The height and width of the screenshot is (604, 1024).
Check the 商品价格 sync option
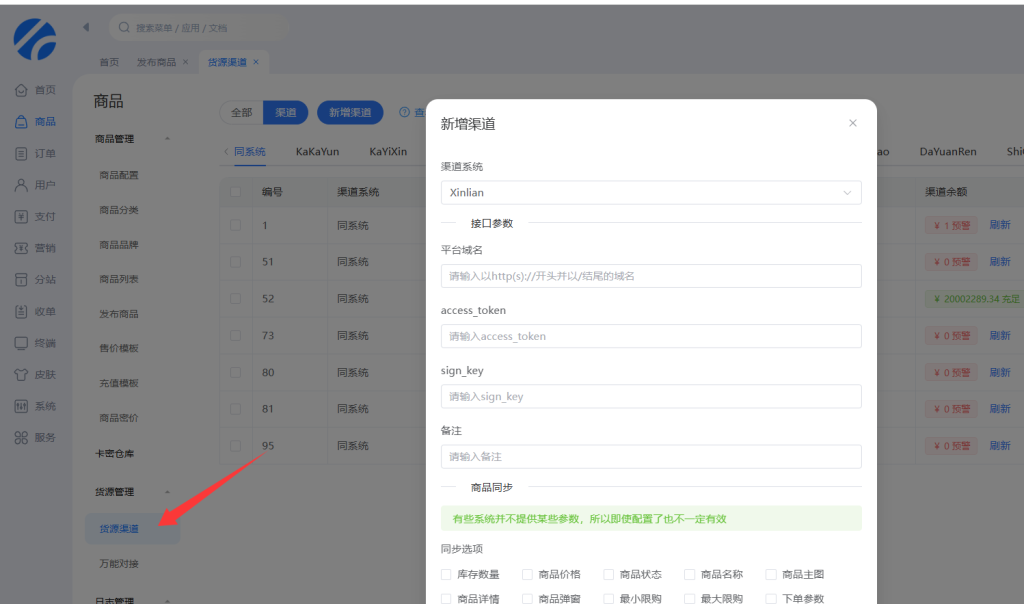[527, 575]
